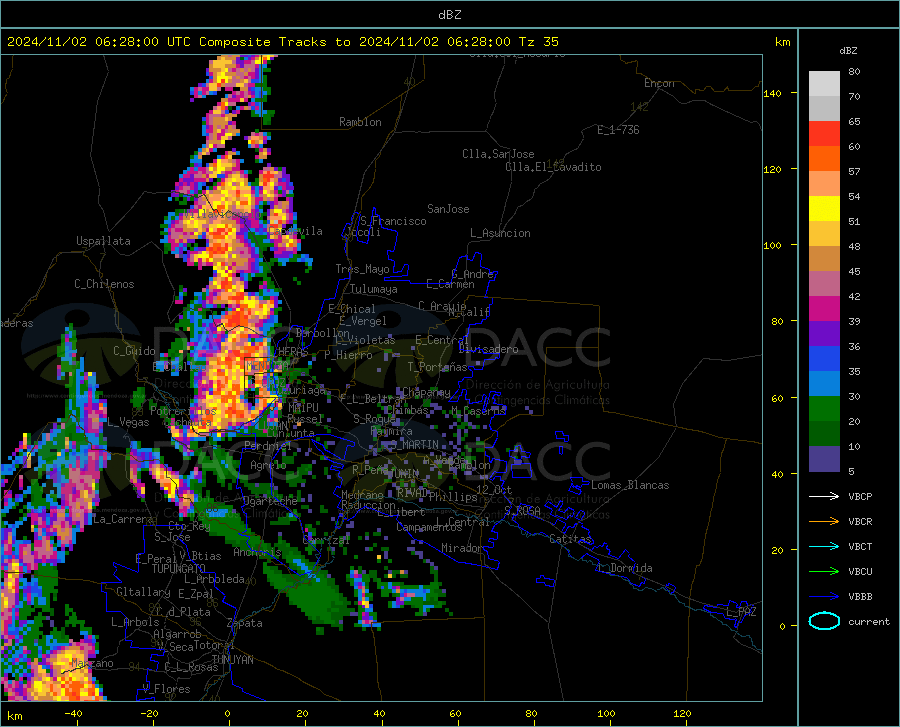Click the green VBCU arrow legend icon

(824, 571)
